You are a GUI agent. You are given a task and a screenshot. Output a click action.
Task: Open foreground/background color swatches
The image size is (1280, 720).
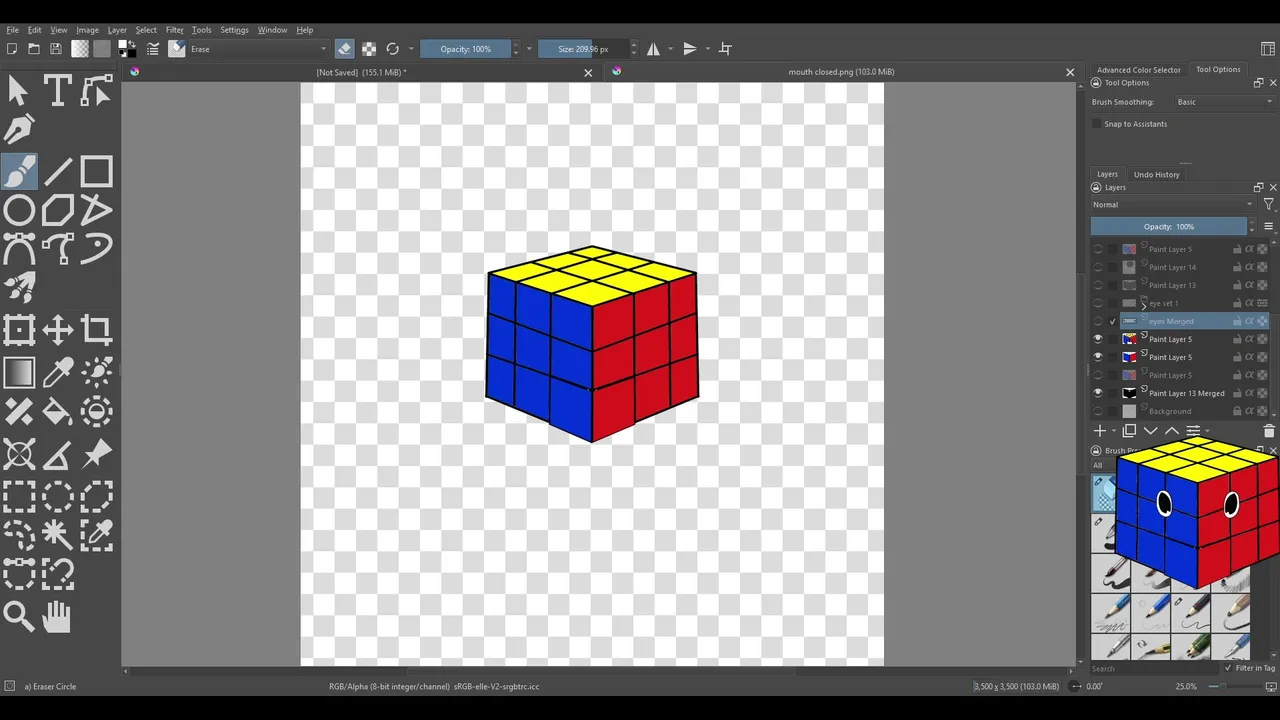pos(127,49)
